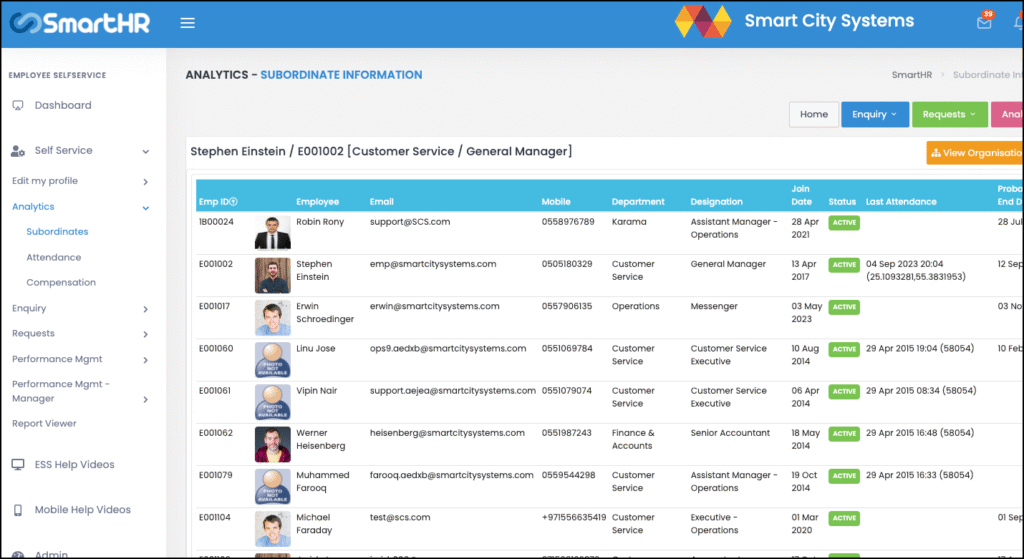Screen dimensions: 1024x559
Task: Toggle the hamburger sidebar menu
Action: (187, 24)
